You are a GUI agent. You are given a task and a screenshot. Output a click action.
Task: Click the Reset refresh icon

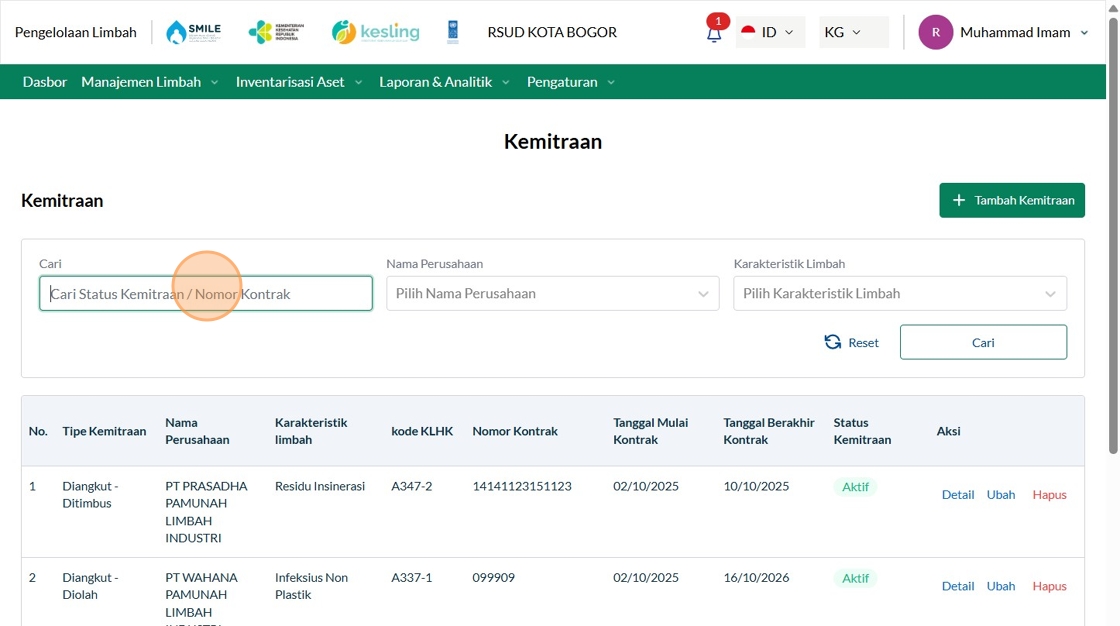pos(833,342)
